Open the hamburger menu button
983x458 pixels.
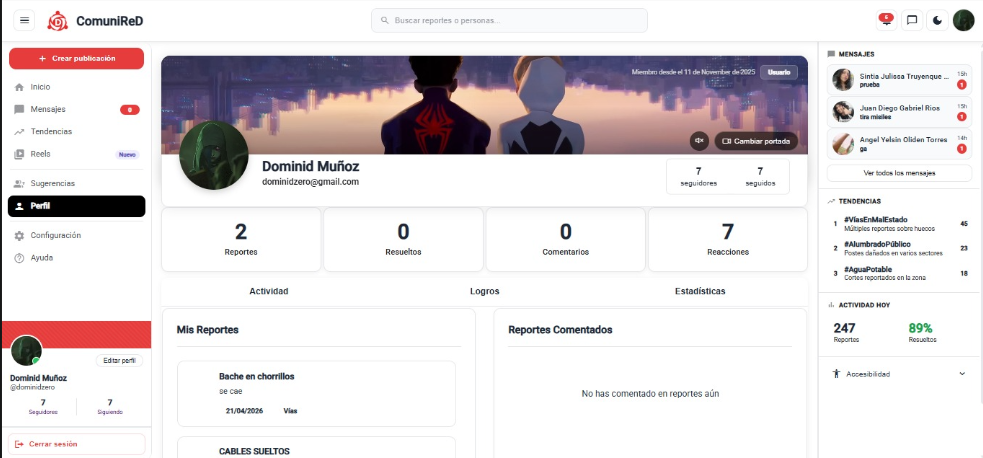(24, 21)
